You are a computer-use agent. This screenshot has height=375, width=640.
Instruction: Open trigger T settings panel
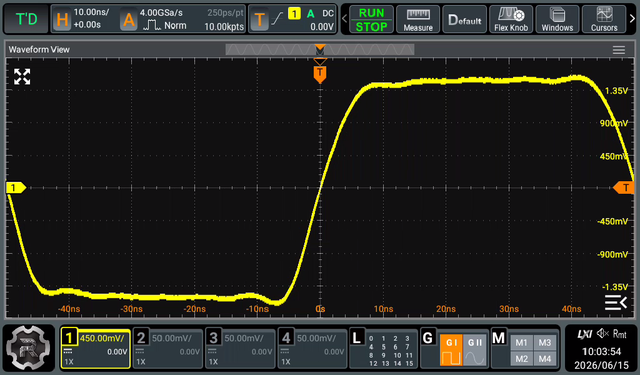(259, 19)
